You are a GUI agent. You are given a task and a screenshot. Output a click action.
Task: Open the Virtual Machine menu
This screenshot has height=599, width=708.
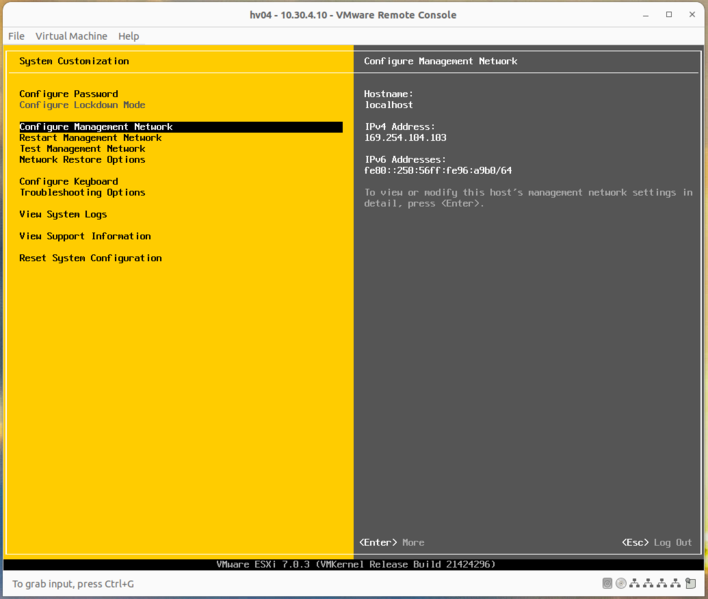[71, 36]
